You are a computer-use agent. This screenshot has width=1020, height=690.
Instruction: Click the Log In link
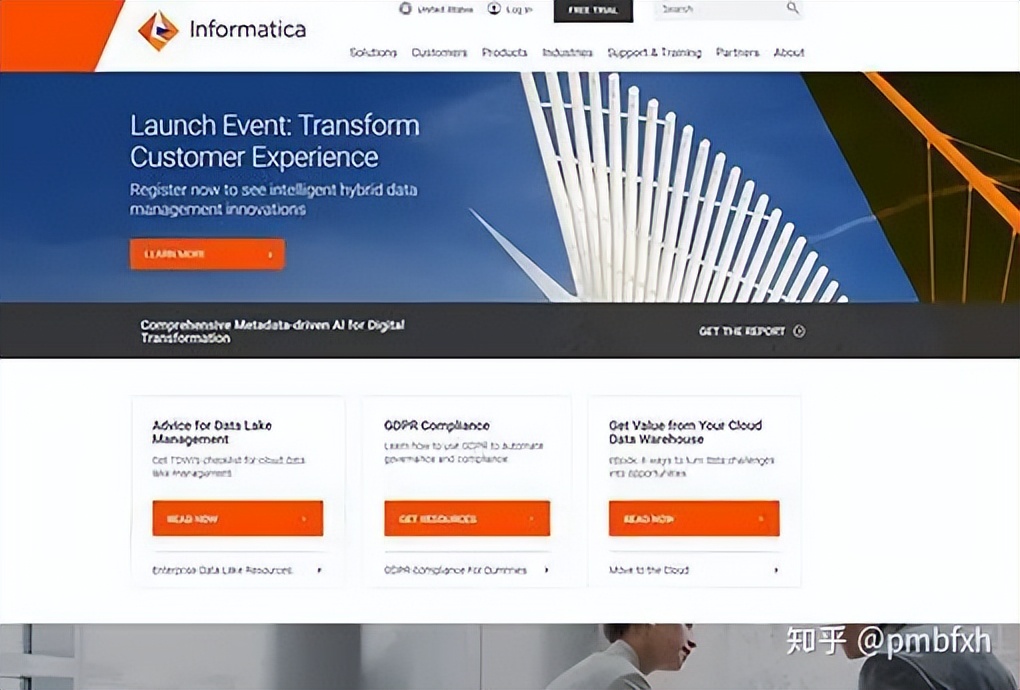(519, 10)
